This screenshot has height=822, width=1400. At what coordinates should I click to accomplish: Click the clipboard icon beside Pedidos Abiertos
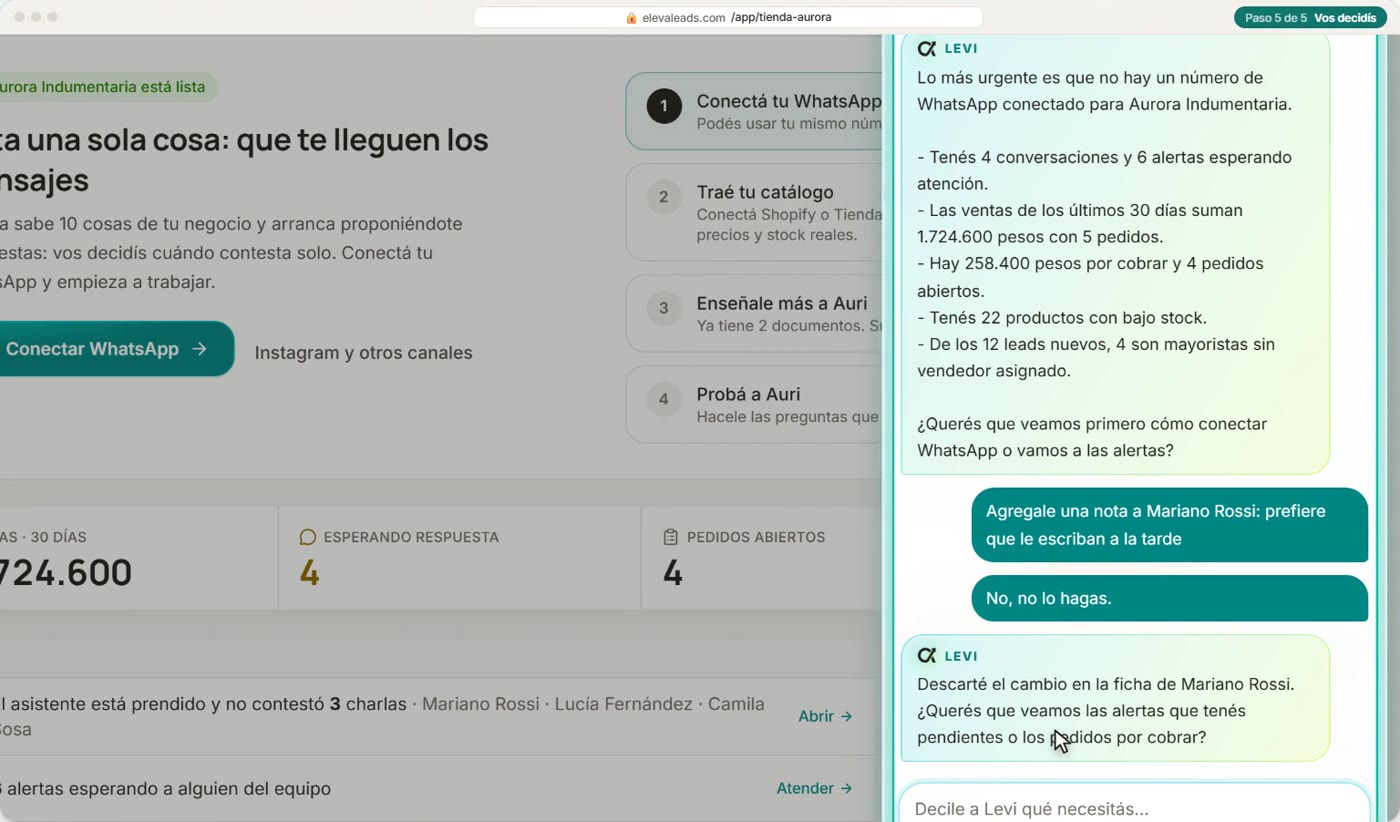coord(670,537)
